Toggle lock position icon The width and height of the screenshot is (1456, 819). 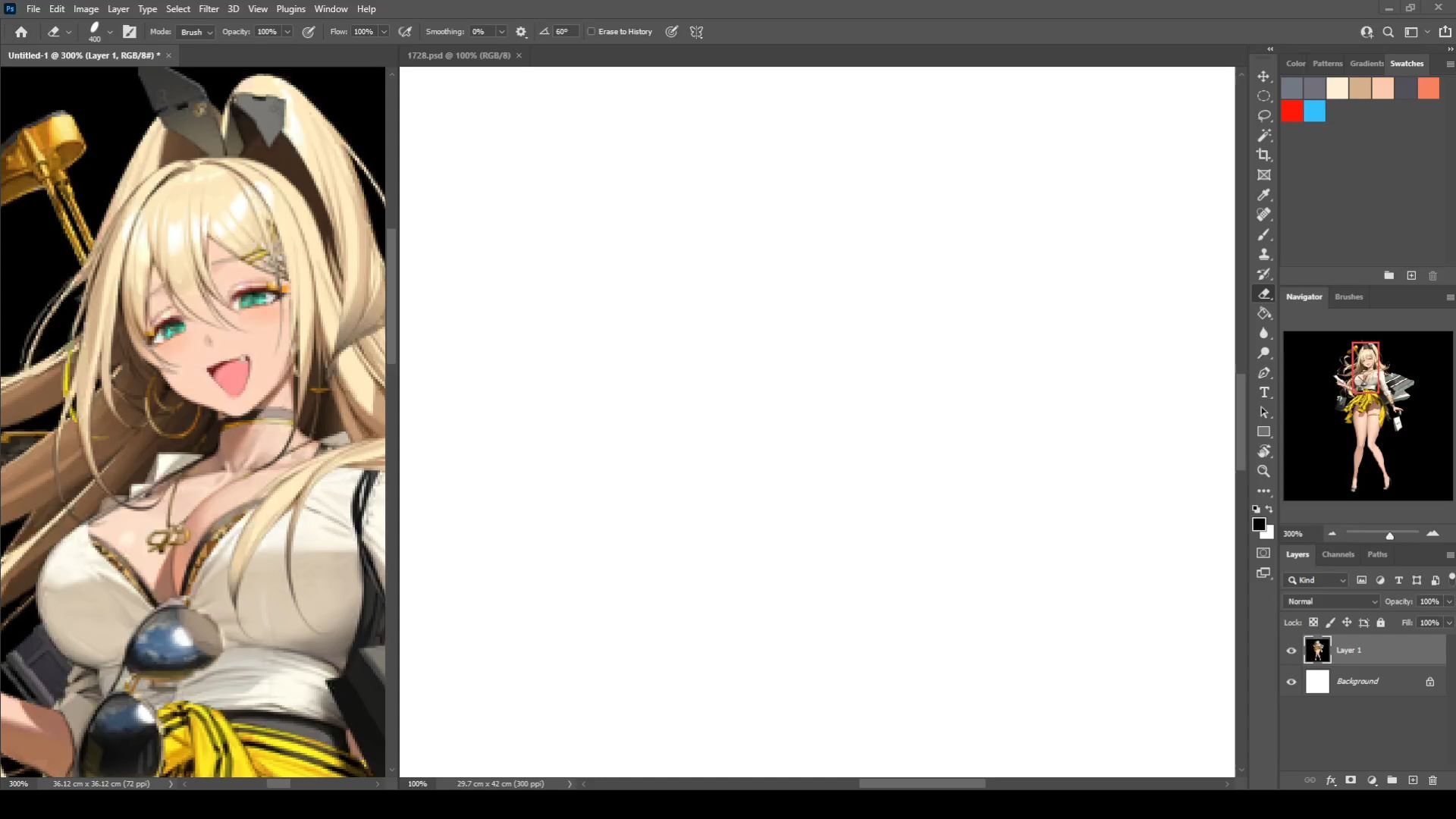click(1347, 623)
